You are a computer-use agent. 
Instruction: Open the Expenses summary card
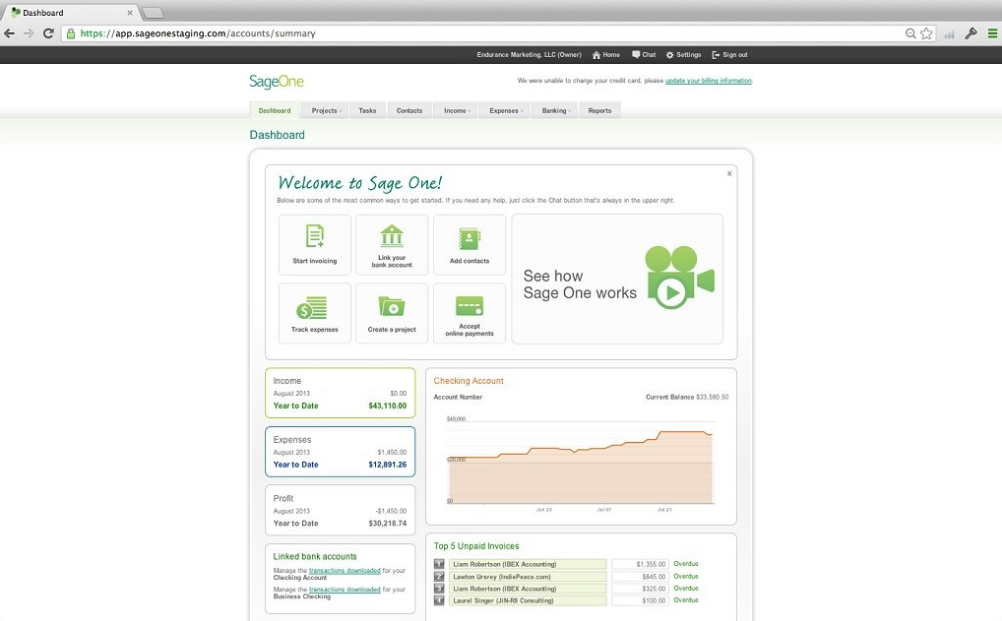pyautogui.click(x=340, y=452)
